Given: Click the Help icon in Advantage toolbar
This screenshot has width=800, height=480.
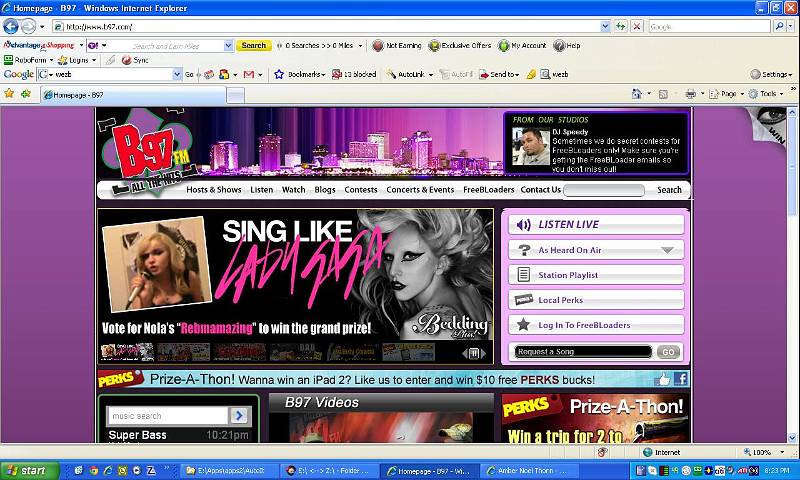Looking at the screenshot, I should (x=559, y=46).
